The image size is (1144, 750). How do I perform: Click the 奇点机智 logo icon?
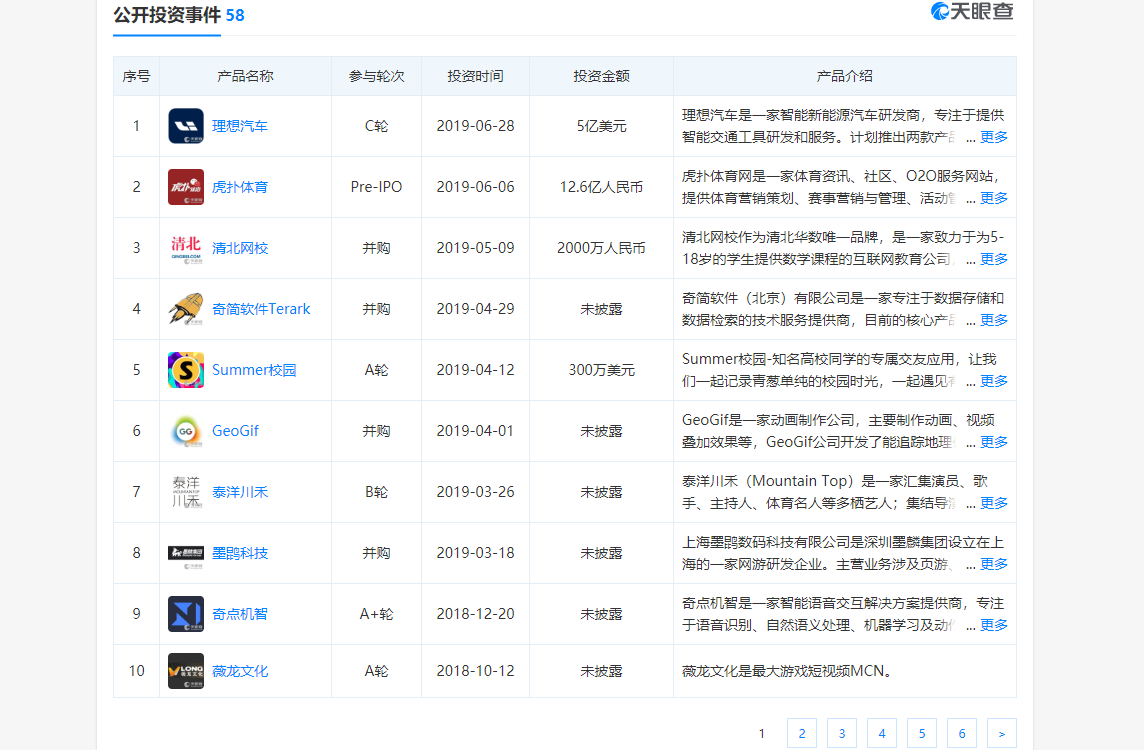point(186,614)
